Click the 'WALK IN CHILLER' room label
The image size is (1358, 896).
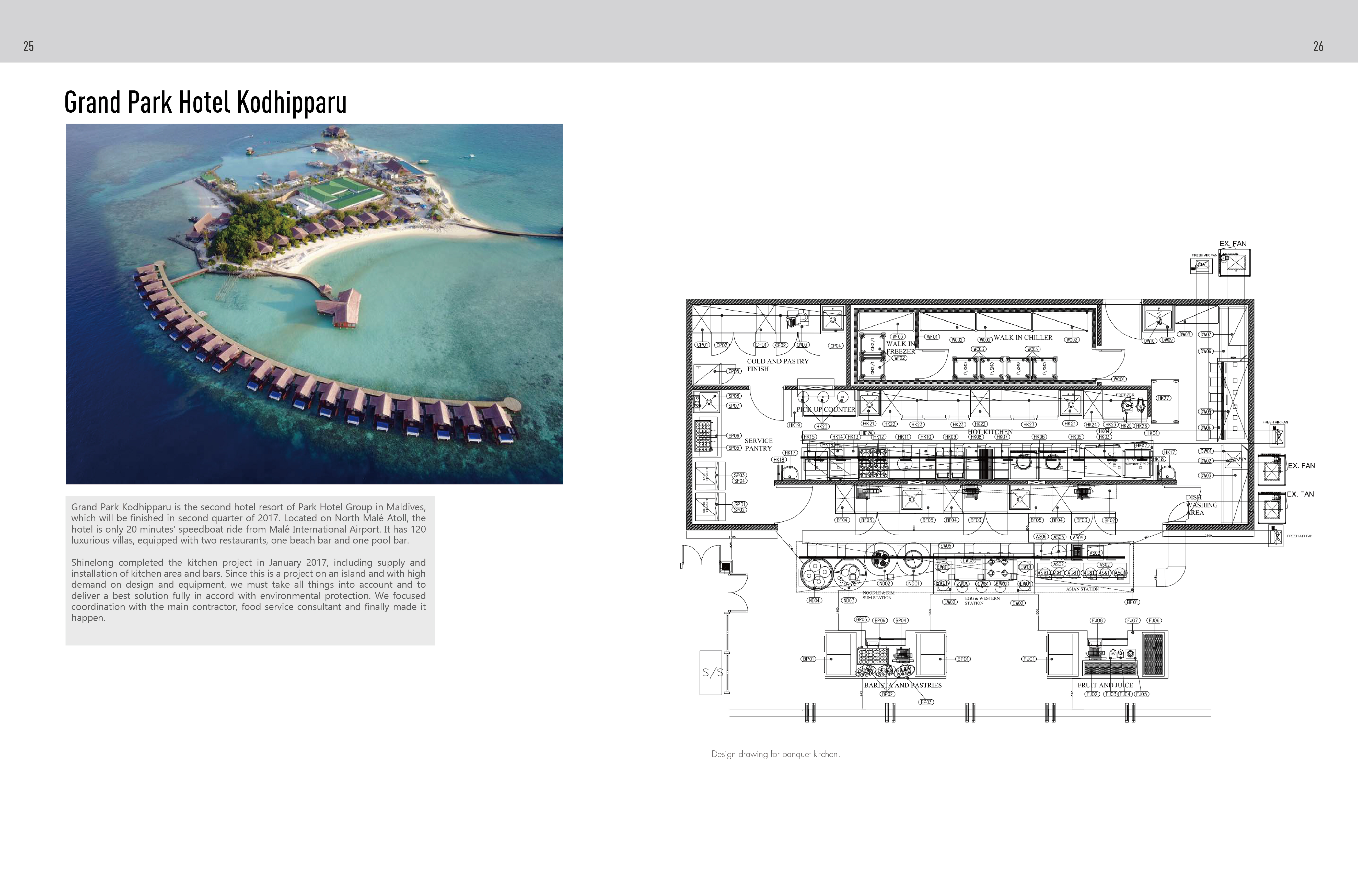(x=1023, y=337)
